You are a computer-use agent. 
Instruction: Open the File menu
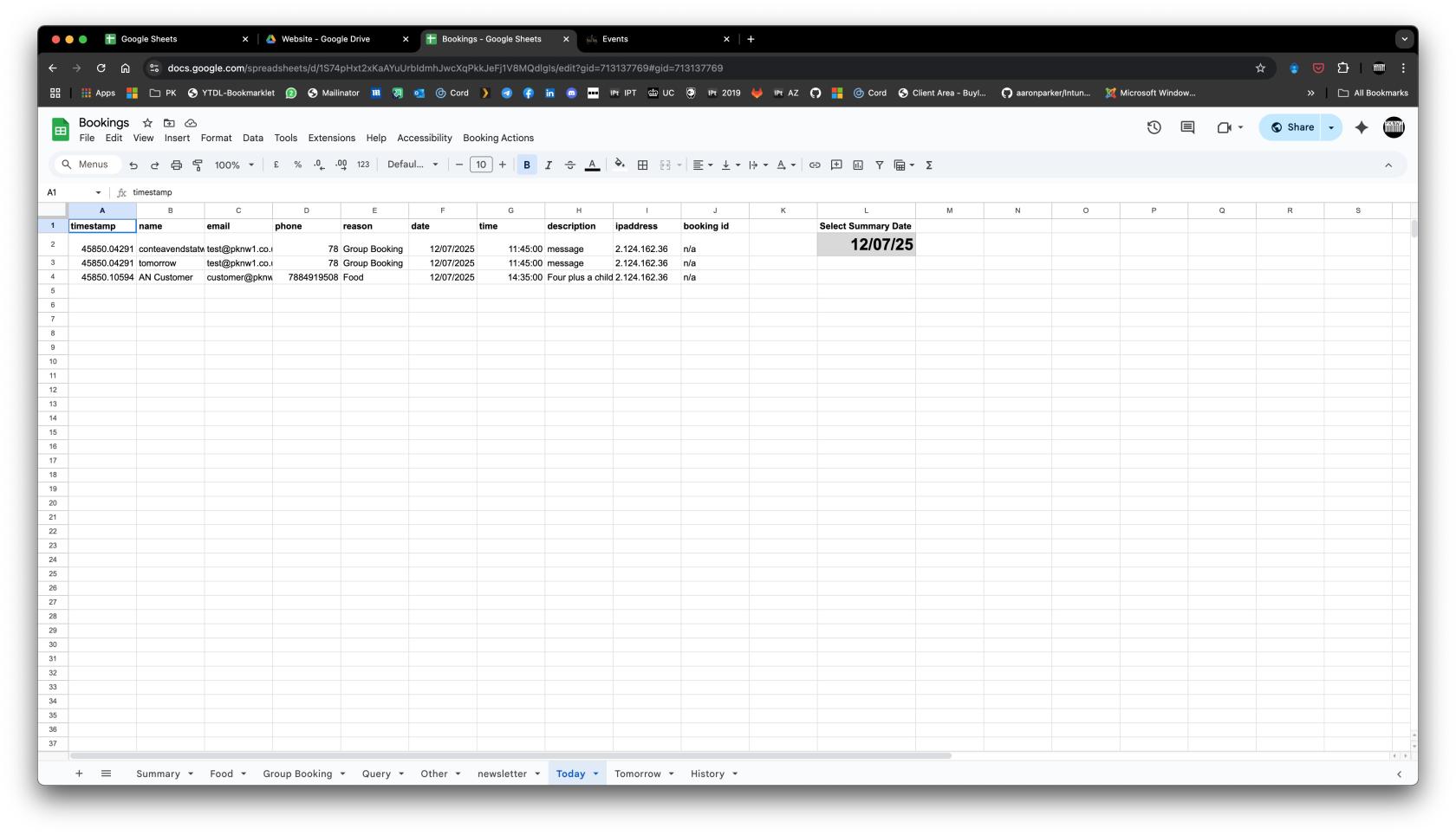(87, 138)
